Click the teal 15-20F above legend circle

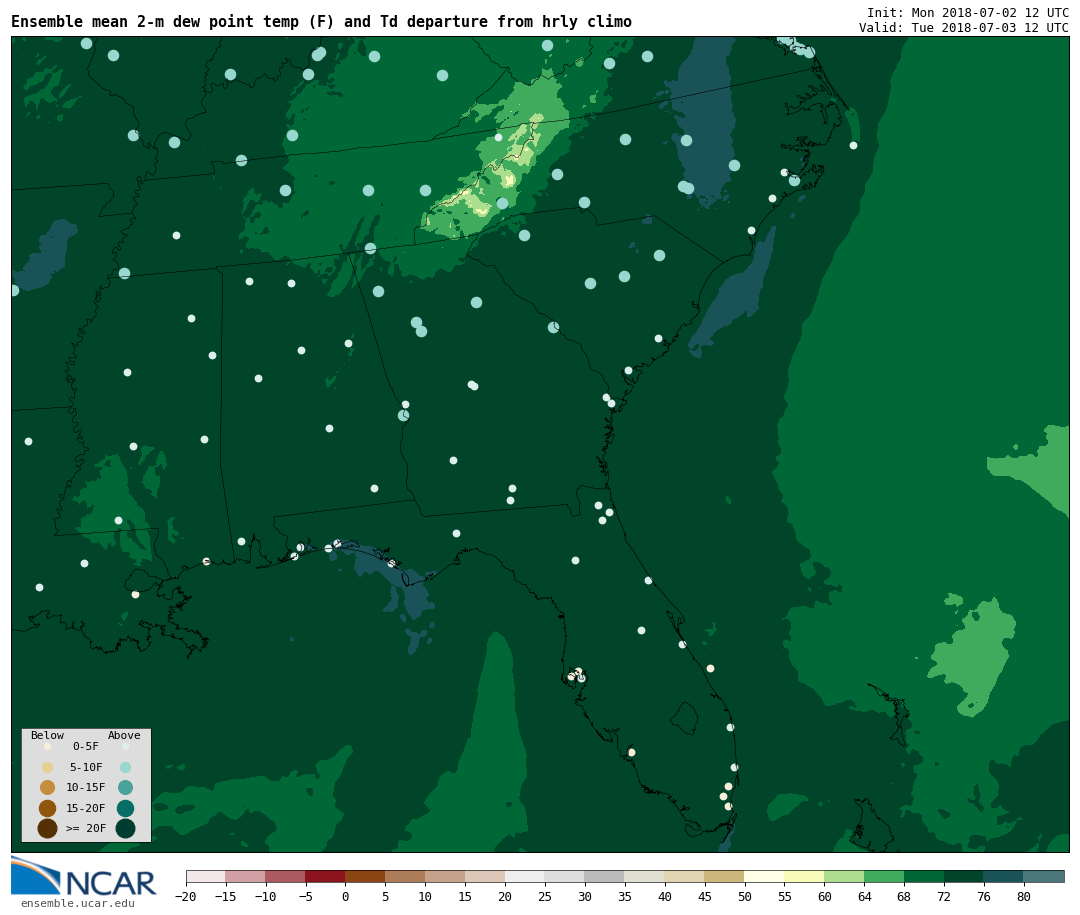(125, 808)
